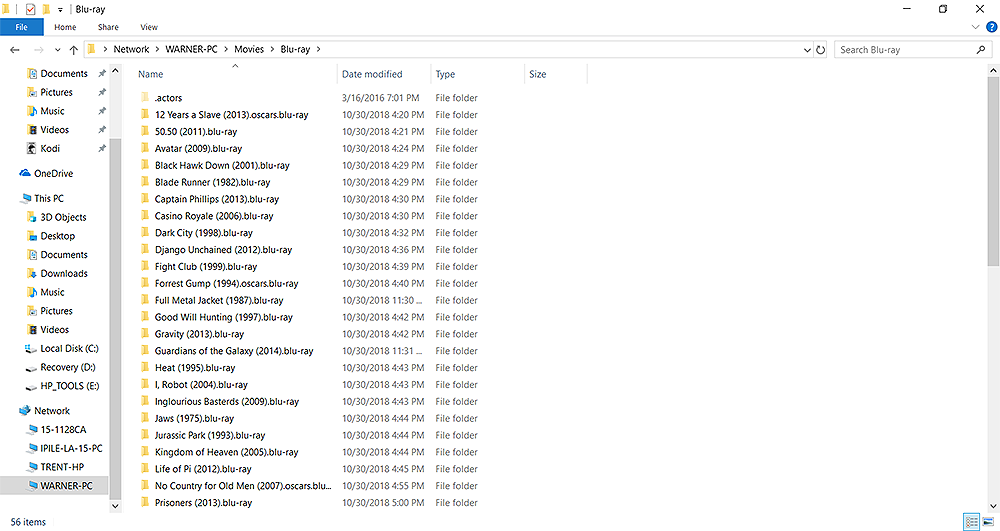Image resolution: width=1000 pixels, height=531 pixels.
Task: Go up one folder level
Action: coord(73,50)
